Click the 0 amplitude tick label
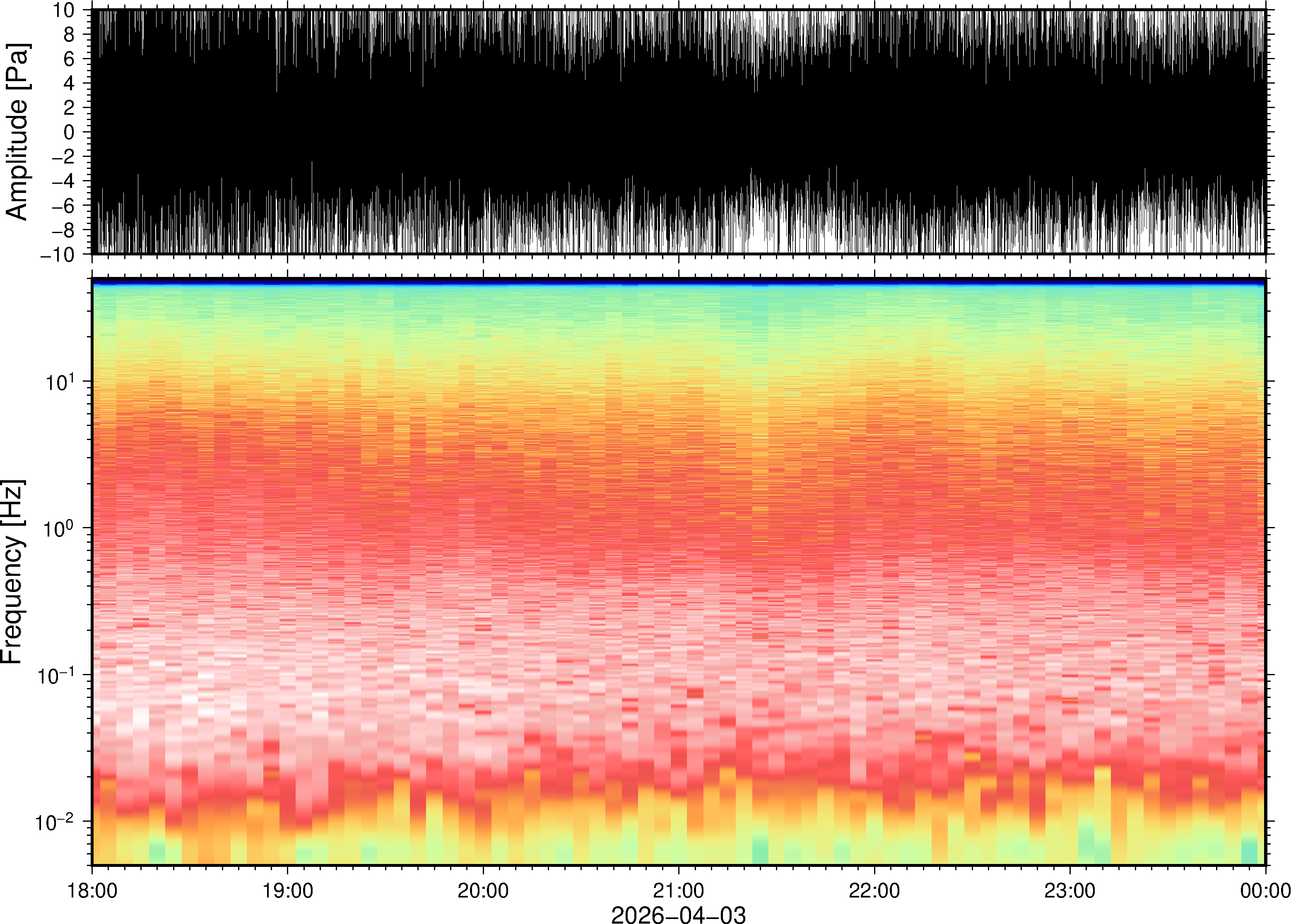Viewport: 1291px width, 924px height. 70,132
